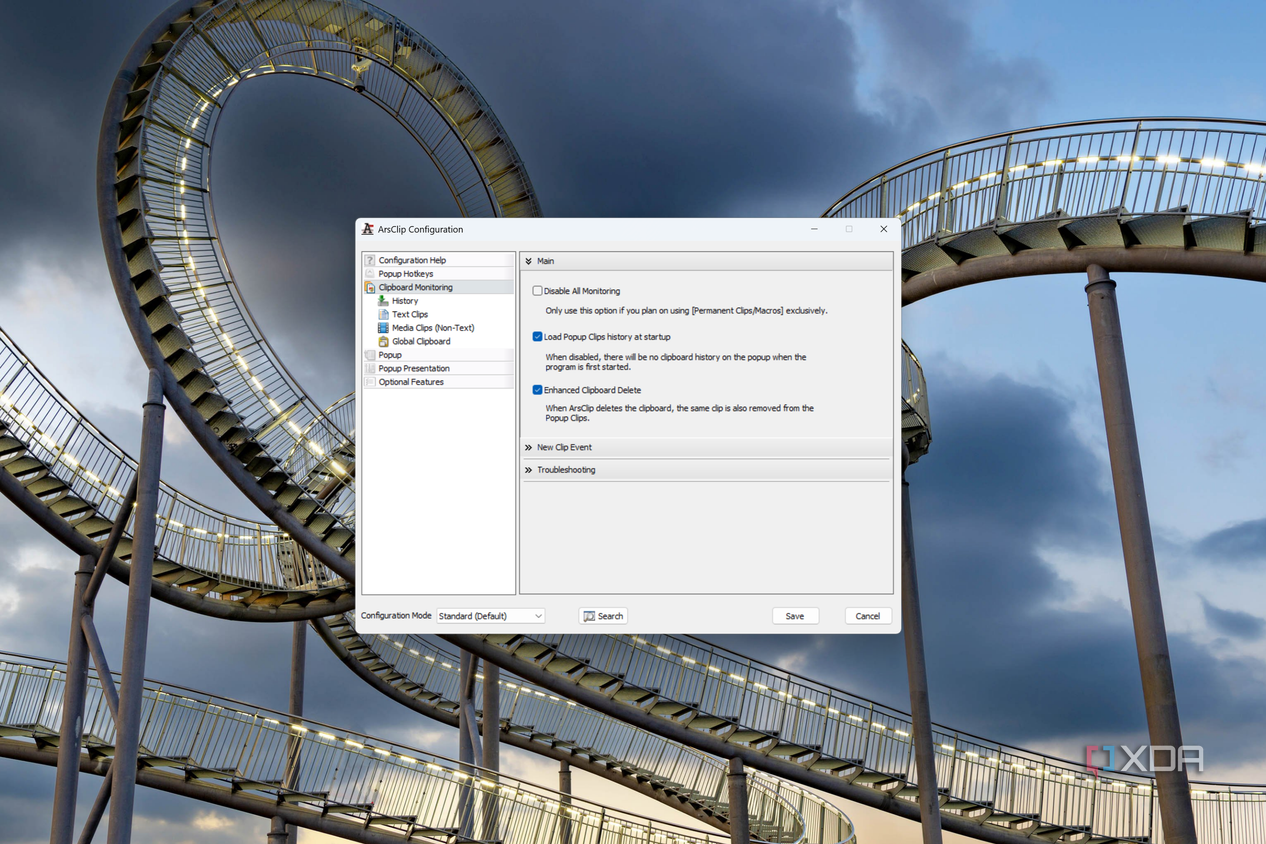The image size is (1266, 844).
Task: Minimize the ArsClip Configuration window
Action: point(815,229)
